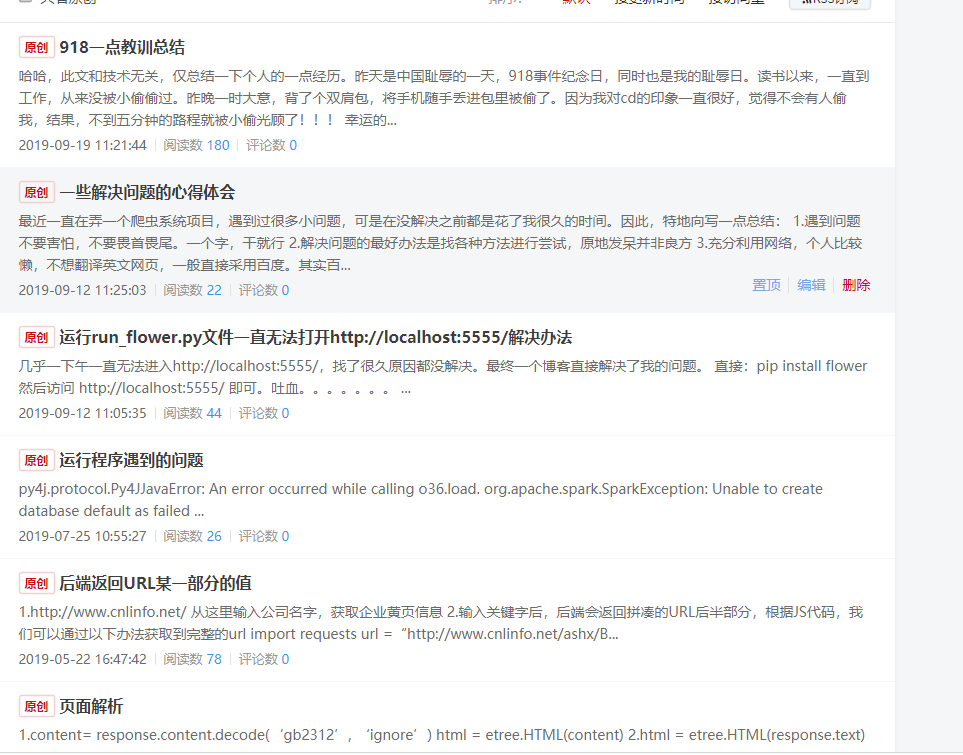This screenshot has height=755, width=963.
Task: Click the 原创 badge beside '一些解决问题的心得体会'
Action: tap(37, 192)
